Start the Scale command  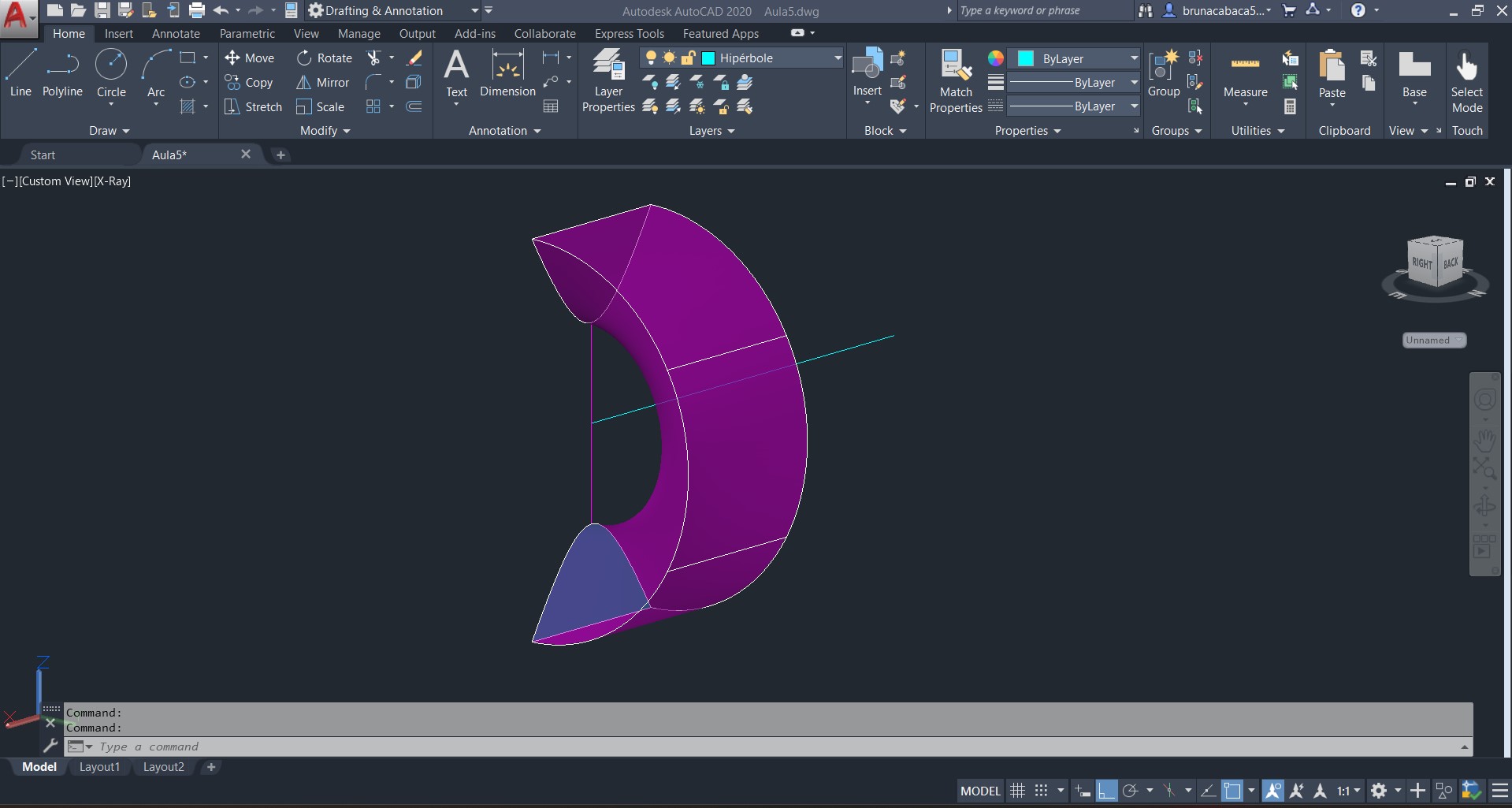click(320, 106)
